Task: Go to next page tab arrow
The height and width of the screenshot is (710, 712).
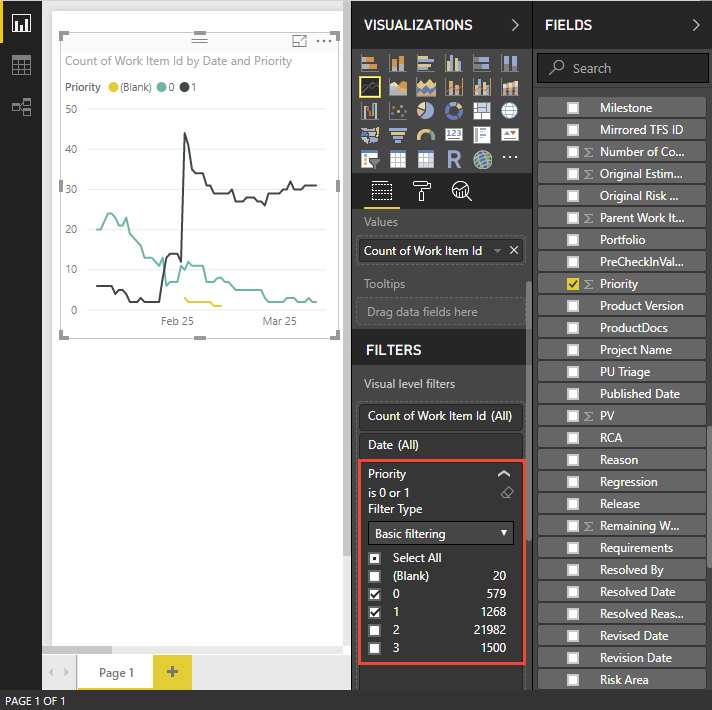Action: click(66, 672)
